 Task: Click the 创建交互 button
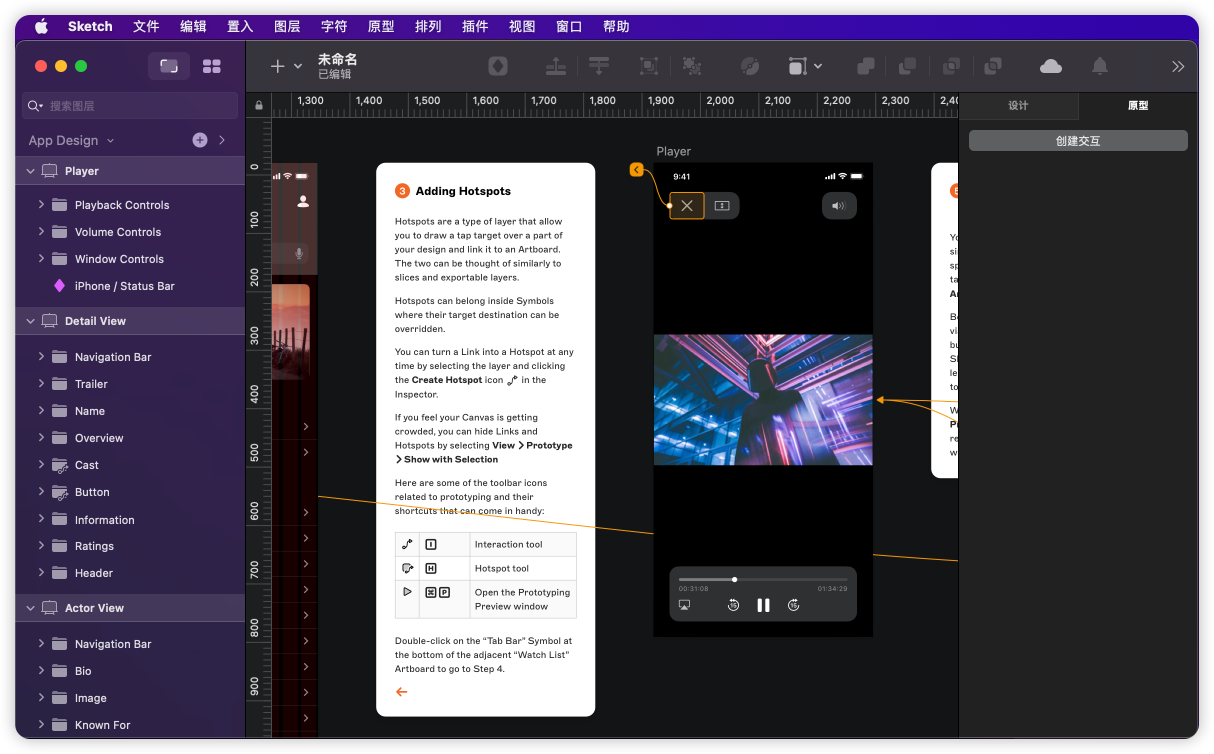(1078, 141)
